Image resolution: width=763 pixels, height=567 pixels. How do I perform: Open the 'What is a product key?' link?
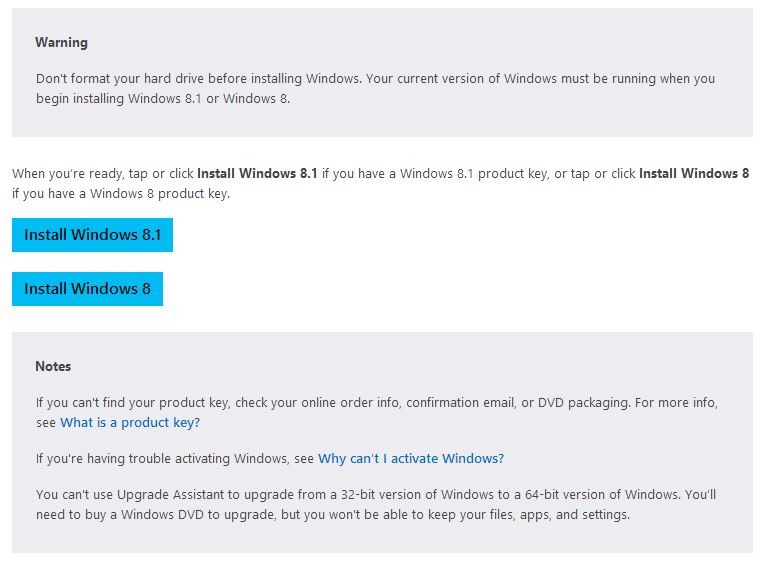point(130,422)
